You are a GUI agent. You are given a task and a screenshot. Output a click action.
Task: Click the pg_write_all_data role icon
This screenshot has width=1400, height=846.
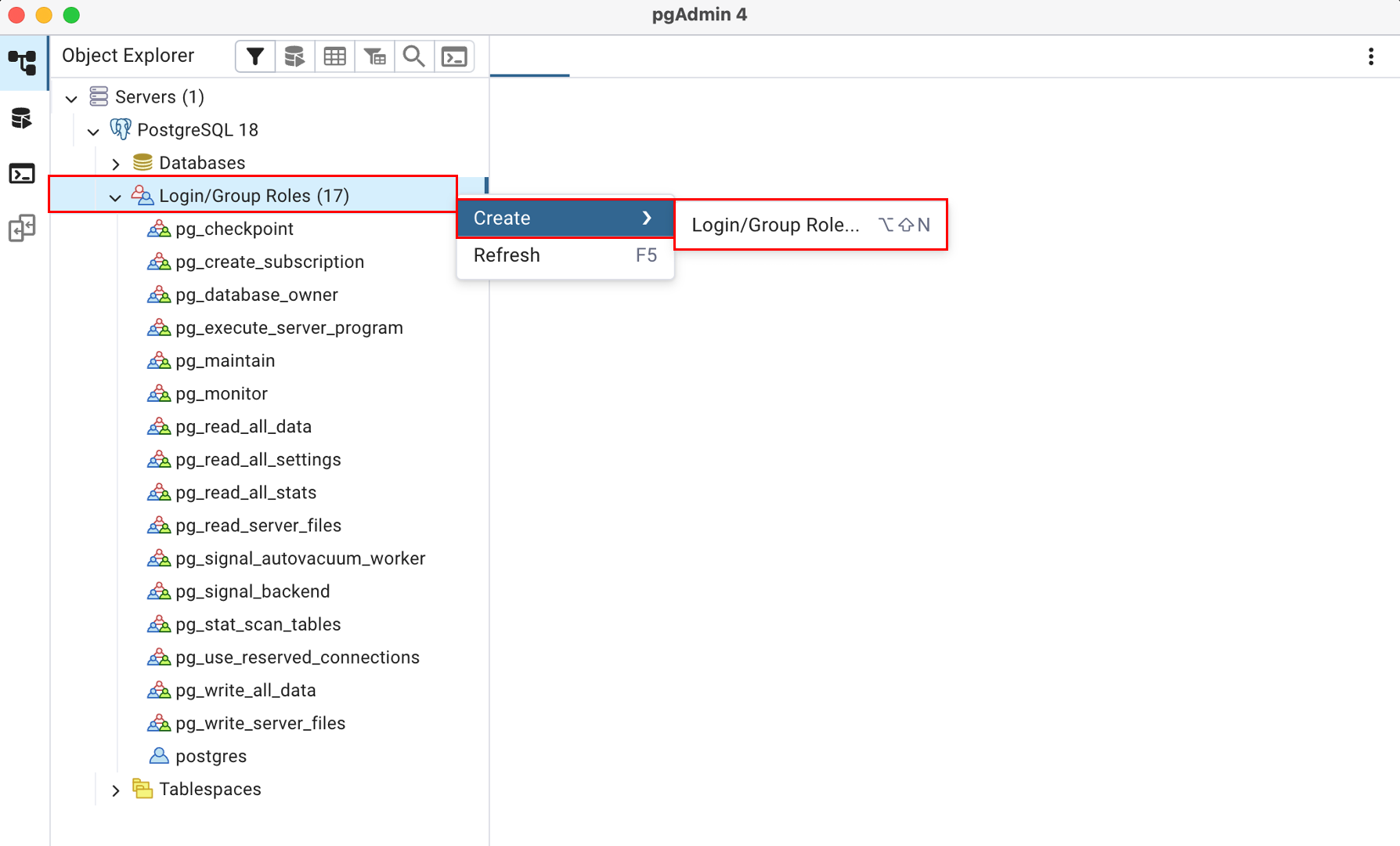[x=159, y=690]
